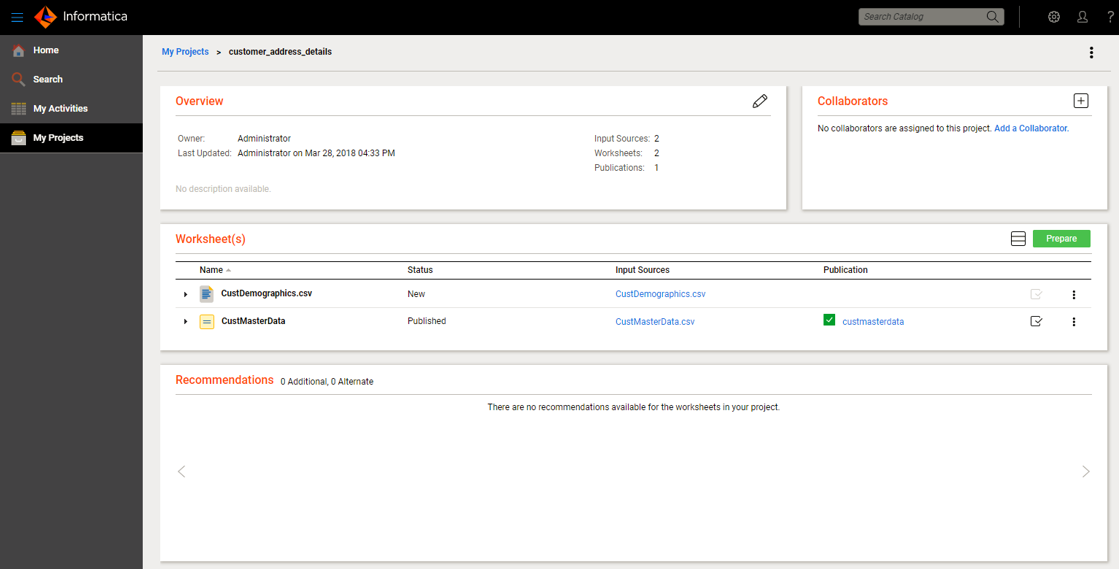Open the CustMasterData row actions menu

(1073, 322)
